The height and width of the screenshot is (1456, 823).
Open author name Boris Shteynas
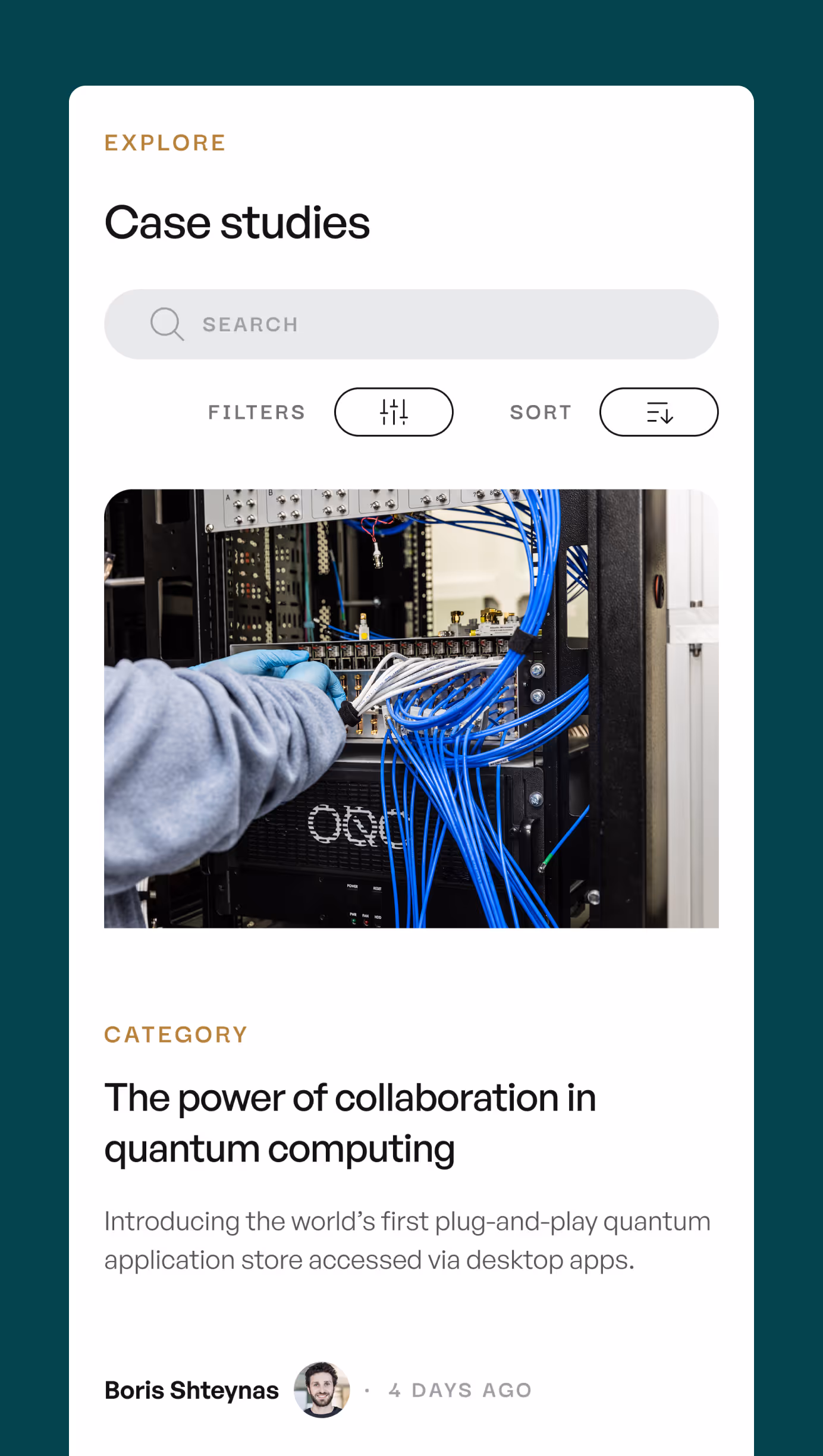(x=191, y=1391)
